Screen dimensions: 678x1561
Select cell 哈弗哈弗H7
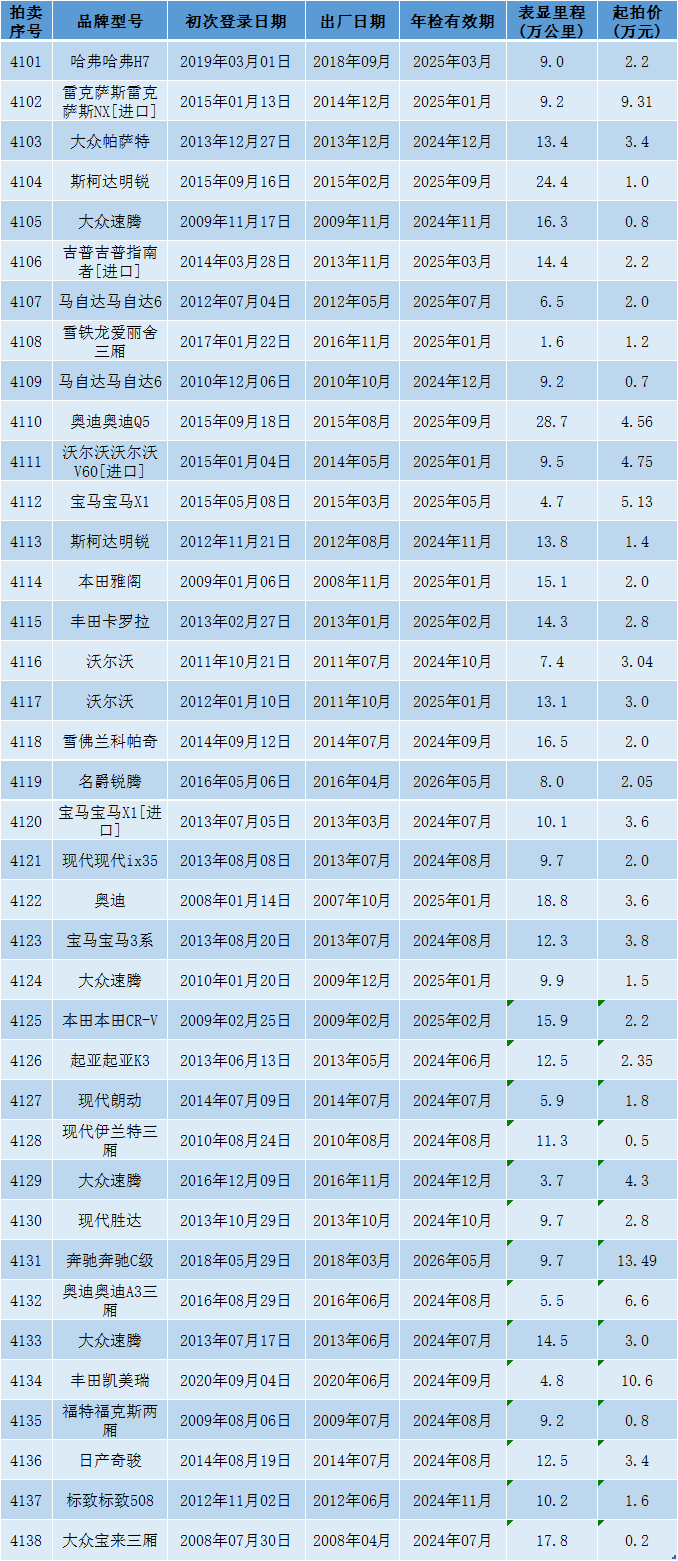coord(110,62)
